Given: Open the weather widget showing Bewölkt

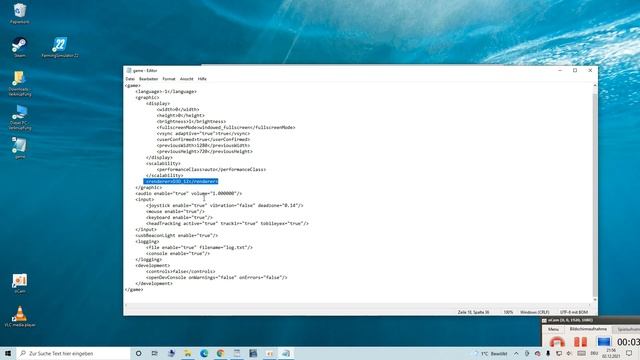Looking at the screenshot, I should (x=491, y=353).
